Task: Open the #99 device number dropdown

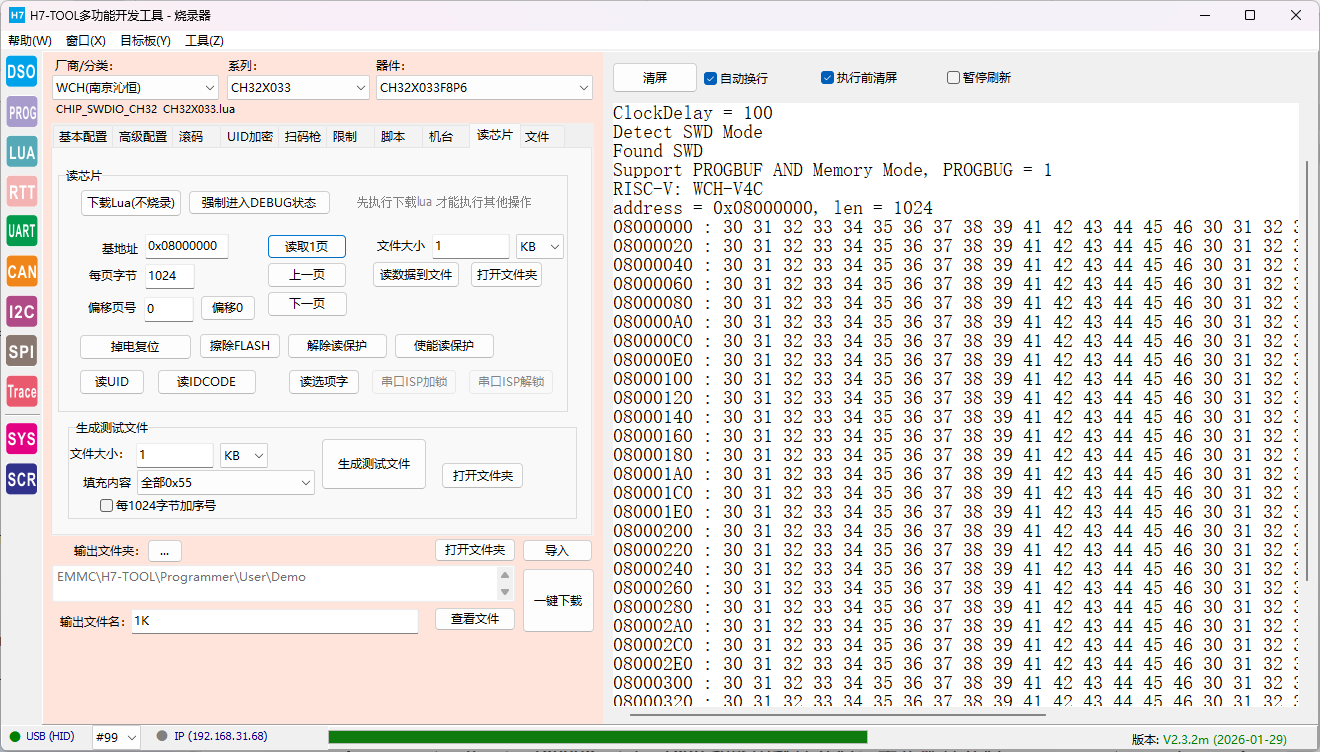Action: [x=116, y=737]
